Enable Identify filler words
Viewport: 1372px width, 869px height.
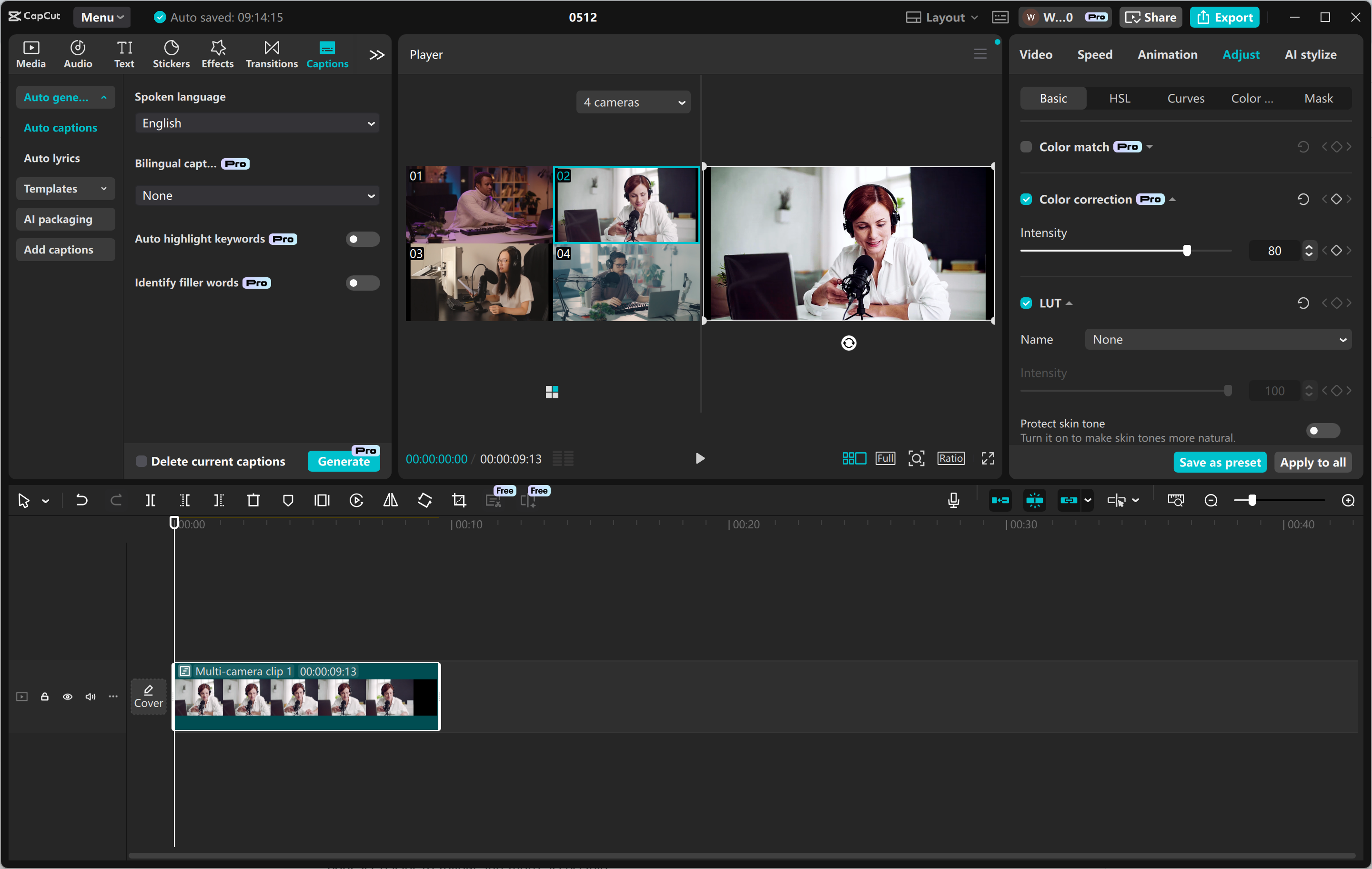(363, 282)
